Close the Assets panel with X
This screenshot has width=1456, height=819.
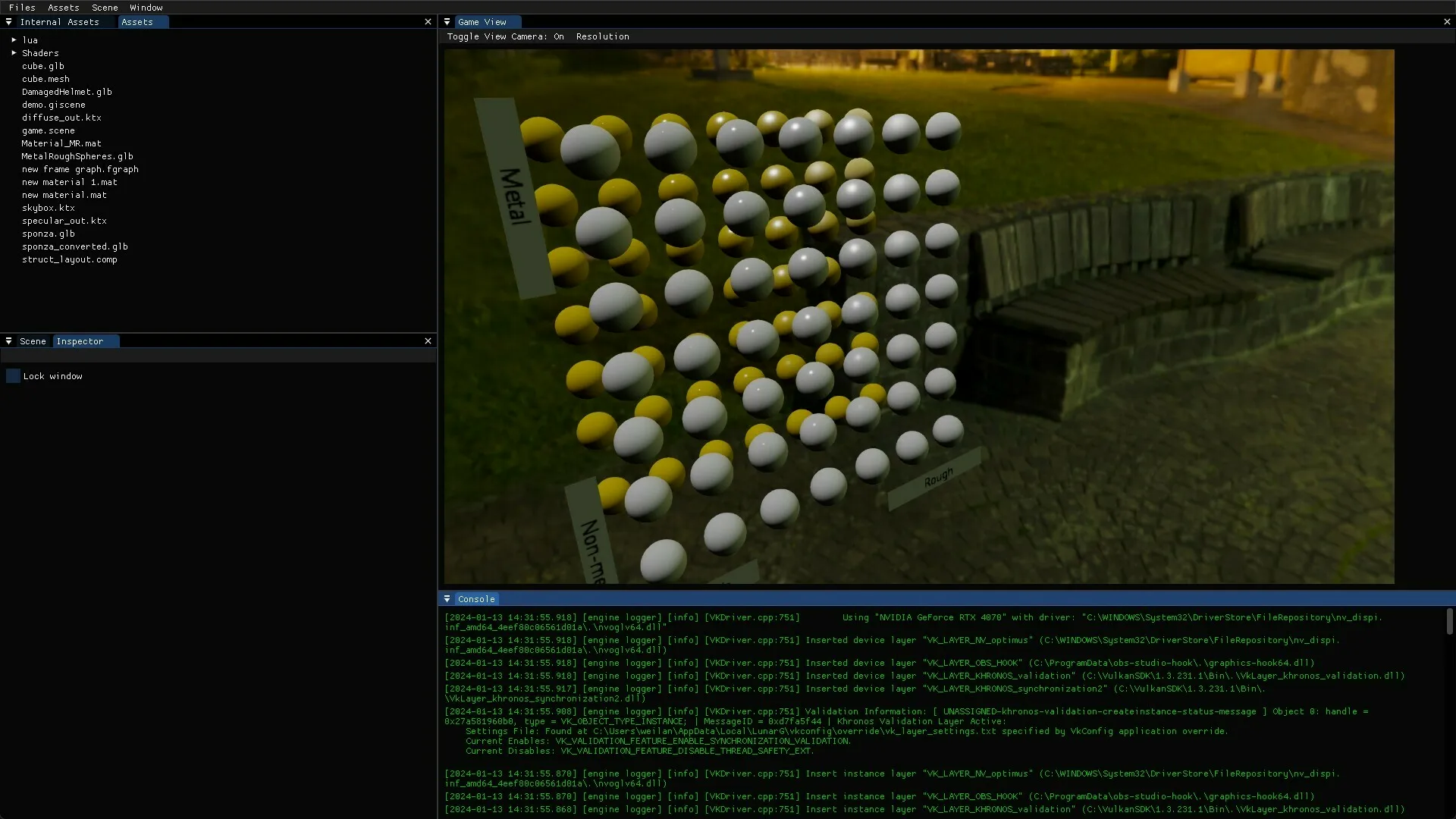428,22
